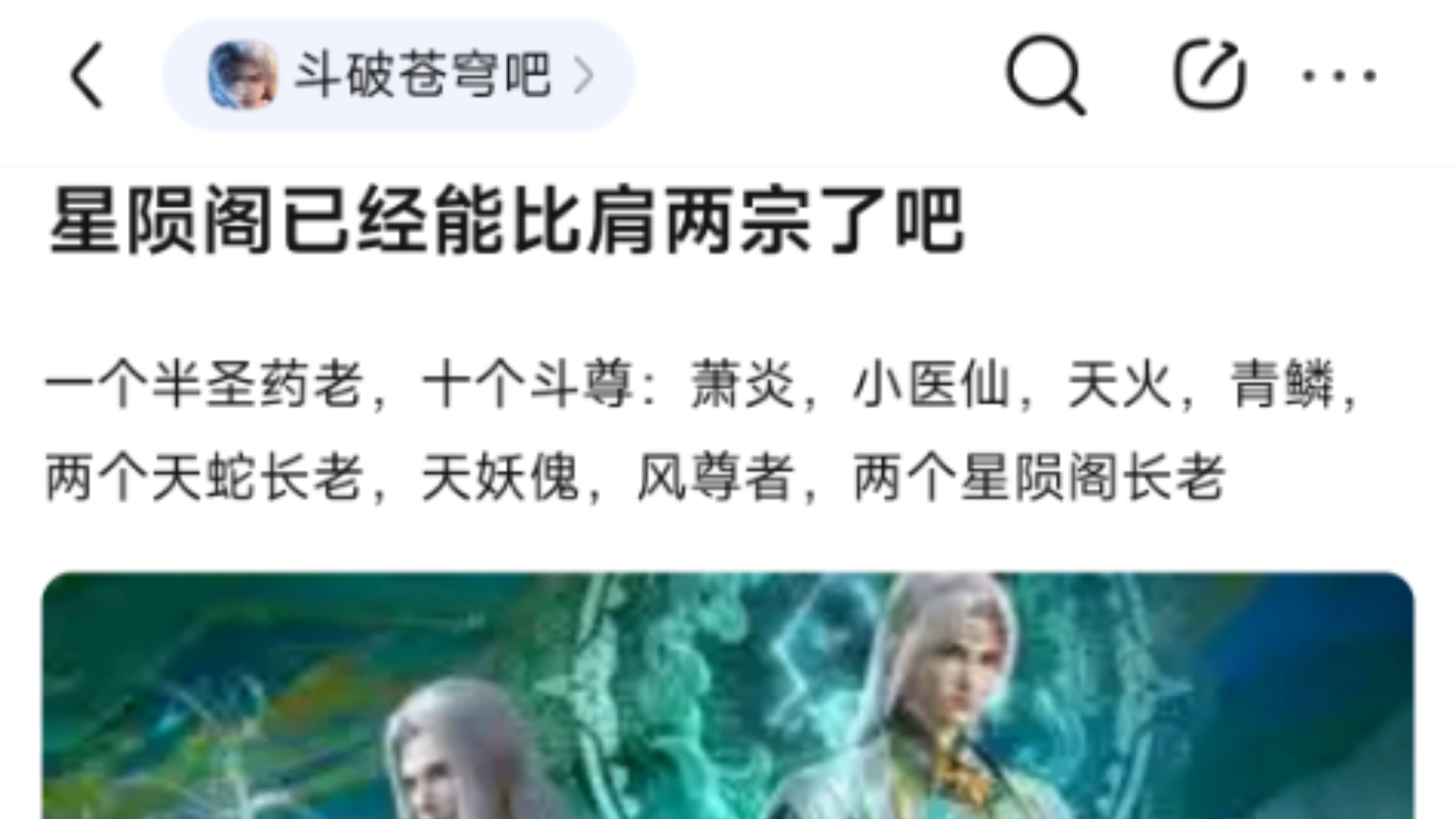The width and height of the screenshot is (1456, 819).
Task: Click the word 萧炎 in the post
Action: [742, 384]
